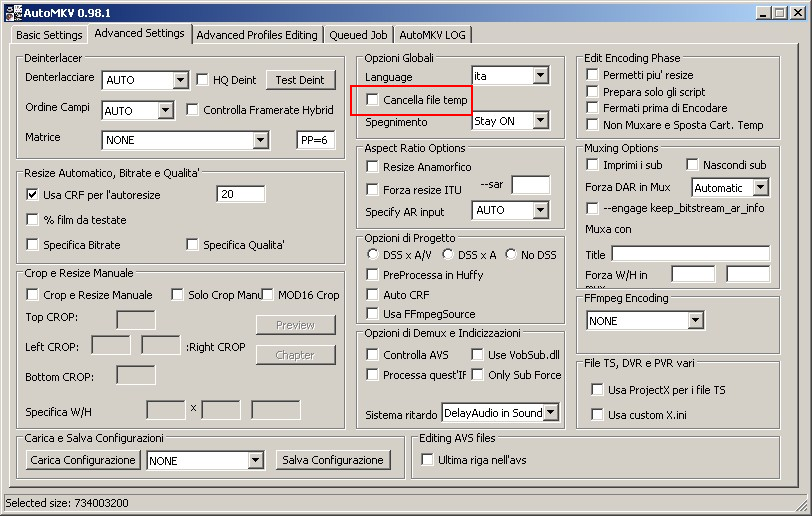The image size is (812, 516).
Task: Enable Resize Anamorfico checkbox
Action: [x=372, y=166]
